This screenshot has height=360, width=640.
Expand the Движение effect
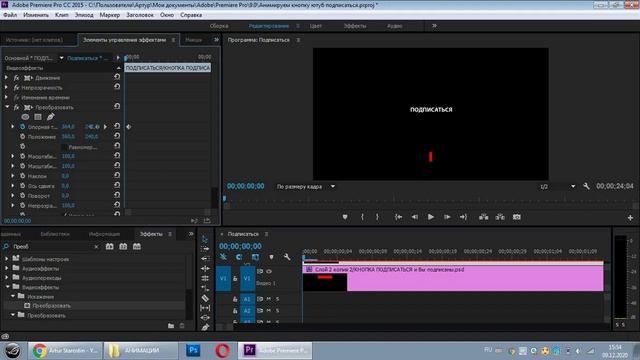(x=6, y=77)
